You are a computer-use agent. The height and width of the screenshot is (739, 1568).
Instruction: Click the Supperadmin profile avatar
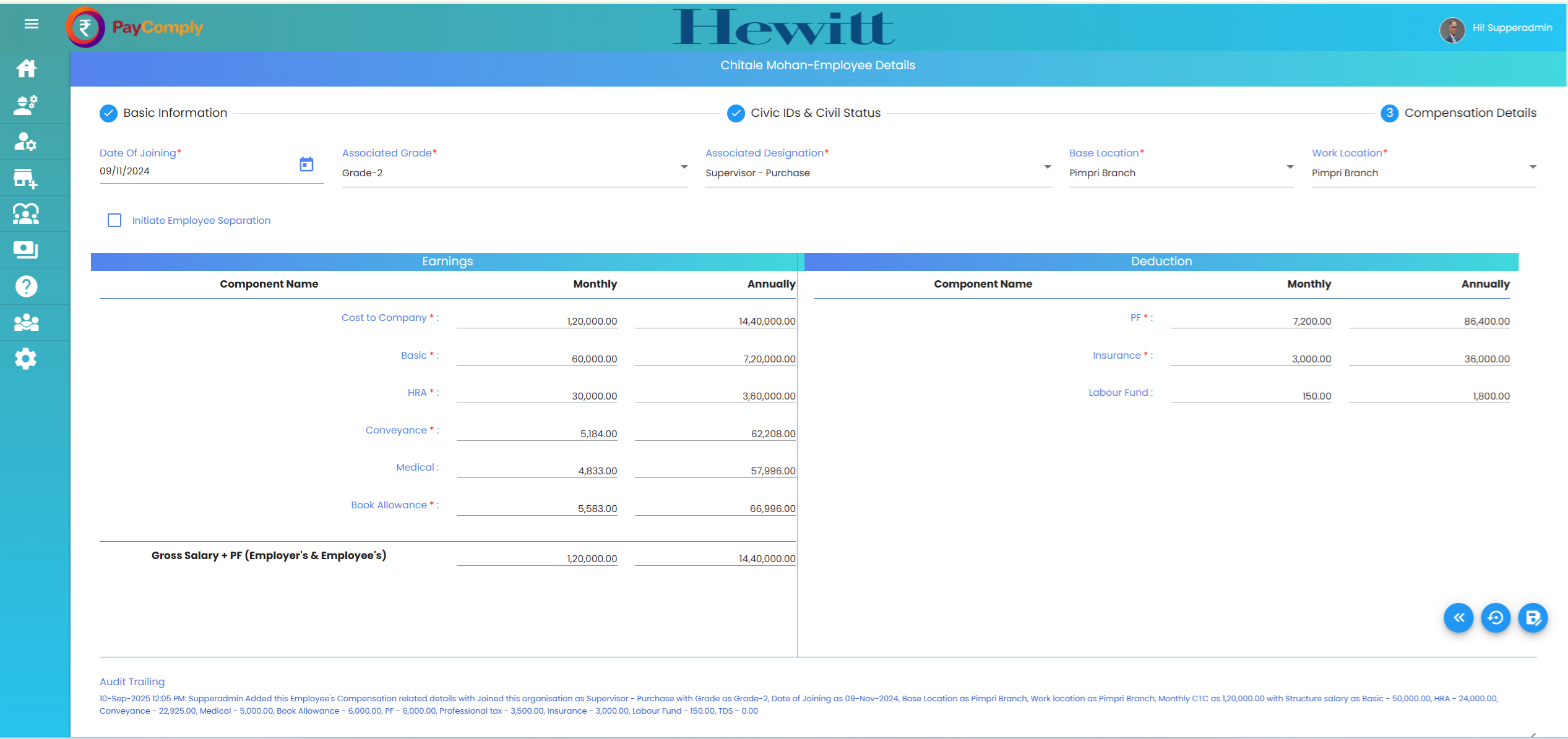1452,28
